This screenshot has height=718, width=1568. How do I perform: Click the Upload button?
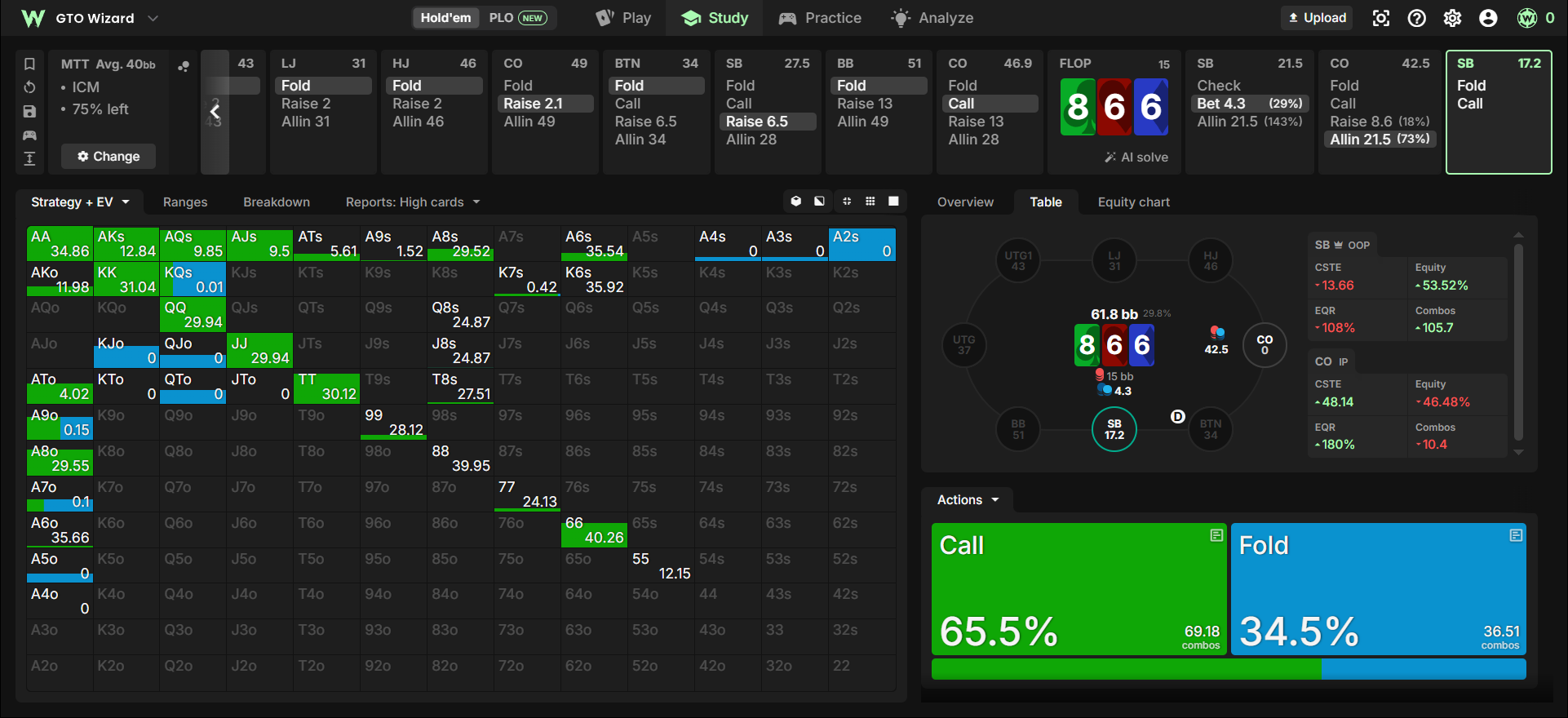(x=1317, y=18)
